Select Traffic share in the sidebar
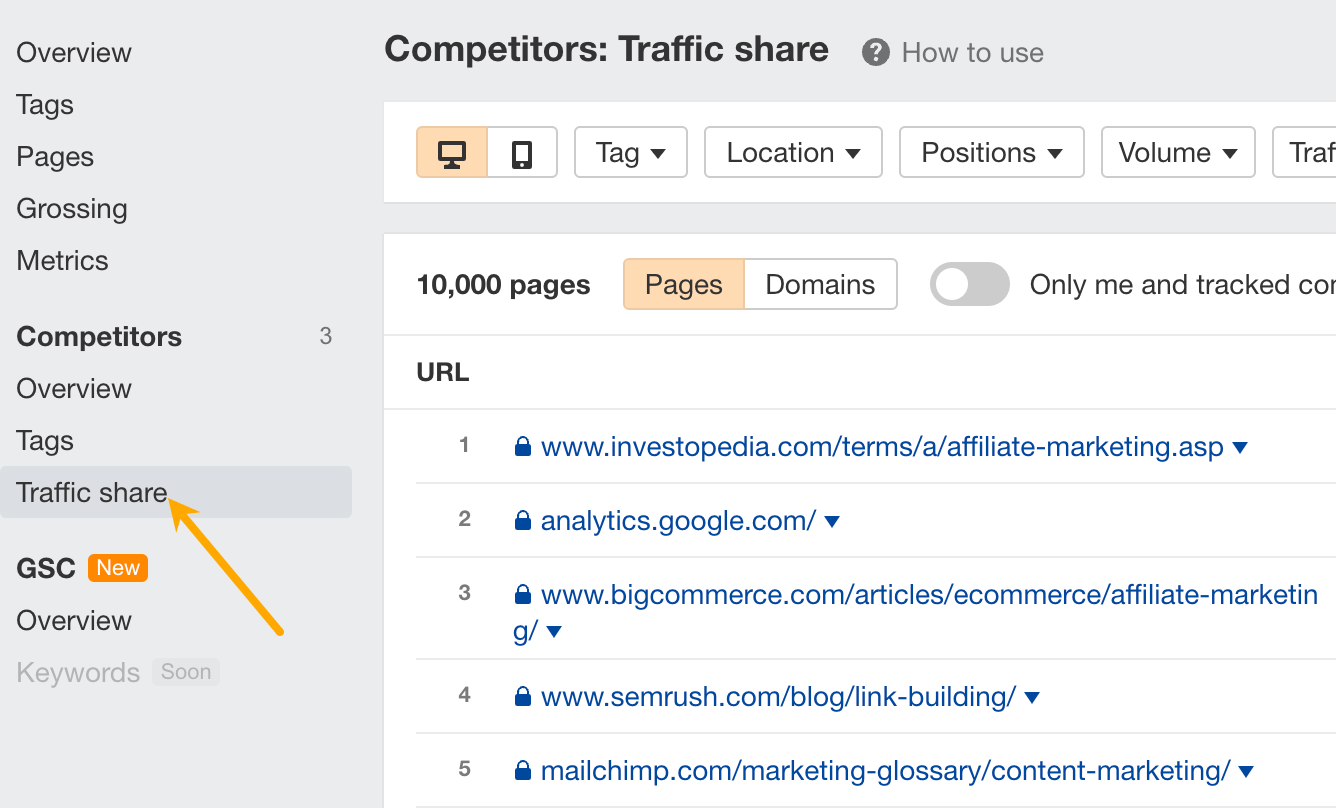Image resolution: width=1336 pixels, height=808 pixels. [91, 492]
